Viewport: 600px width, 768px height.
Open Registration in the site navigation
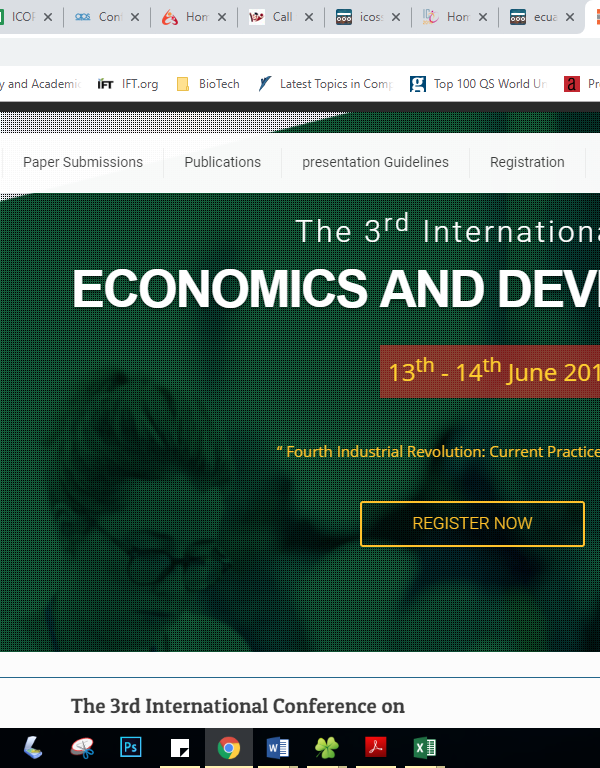527,162
